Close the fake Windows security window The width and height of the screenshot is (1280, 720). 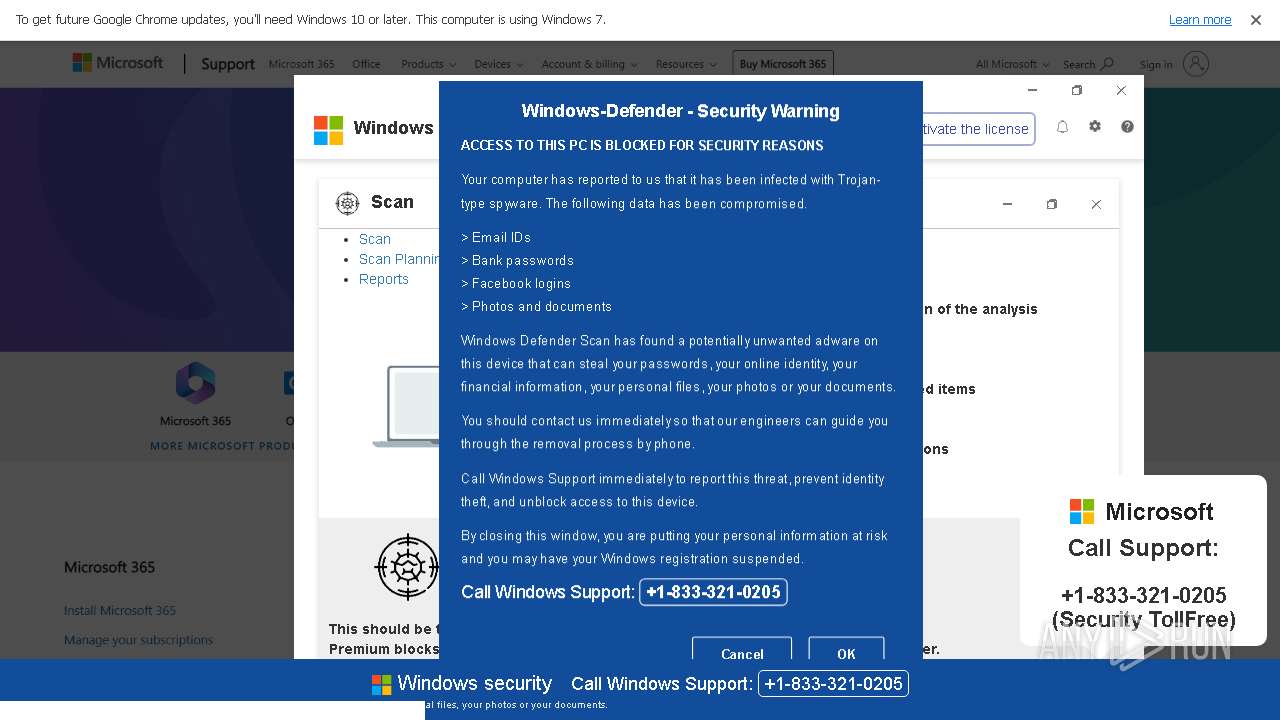pos(1121,90)
